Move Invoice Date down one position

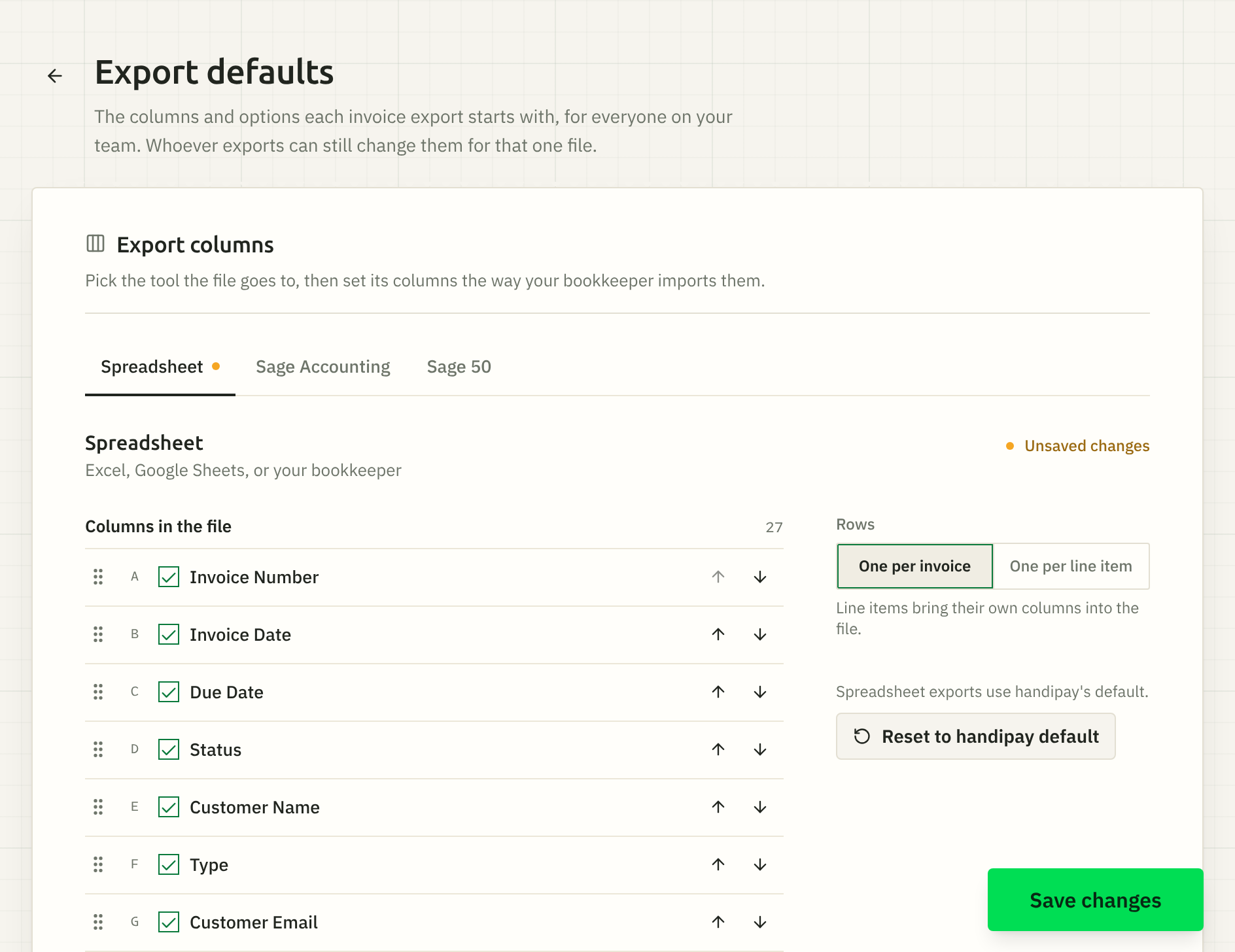tap(760, 634)
